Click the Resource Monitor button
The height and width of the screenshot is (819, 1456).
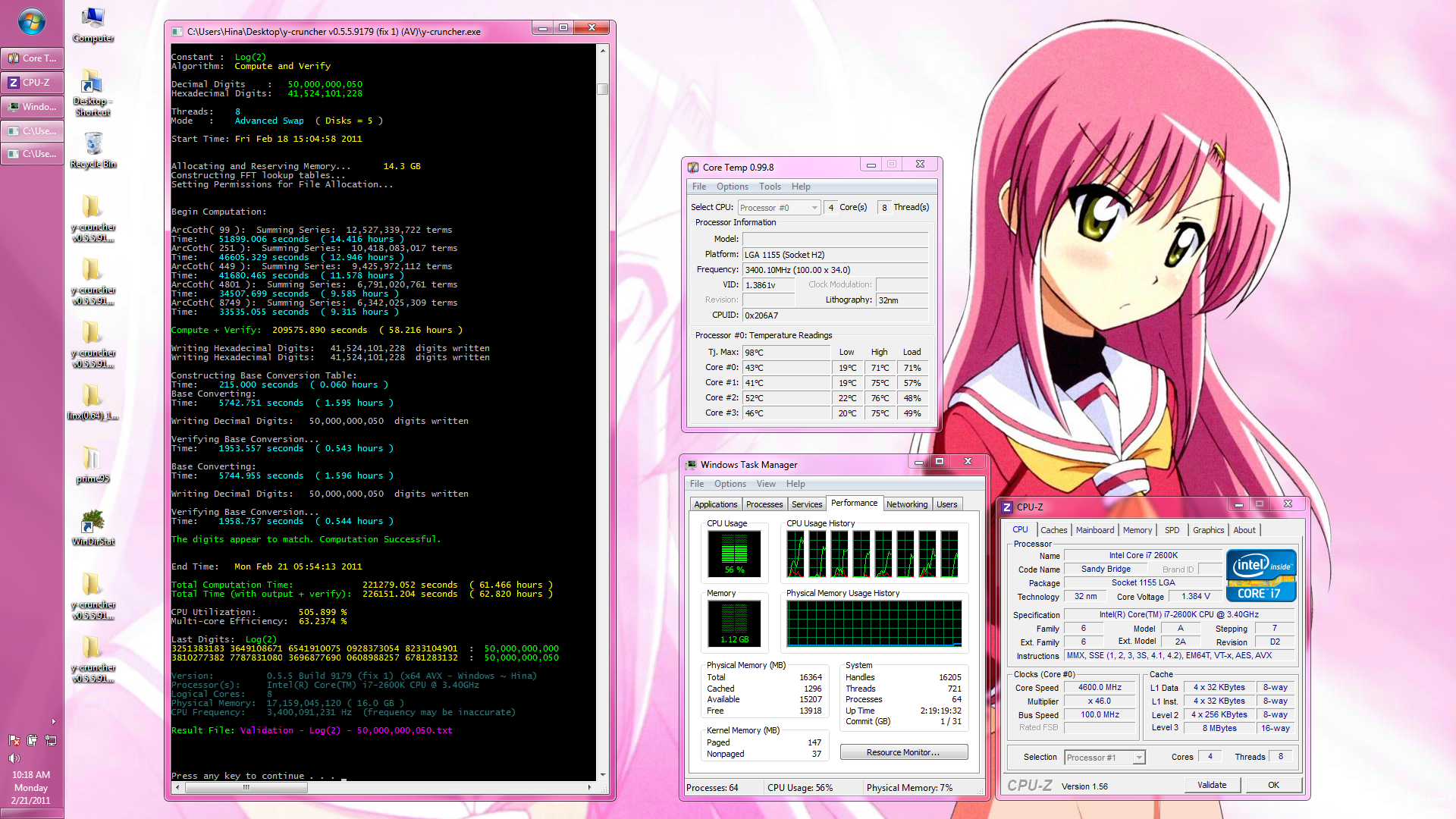[903, 752]
